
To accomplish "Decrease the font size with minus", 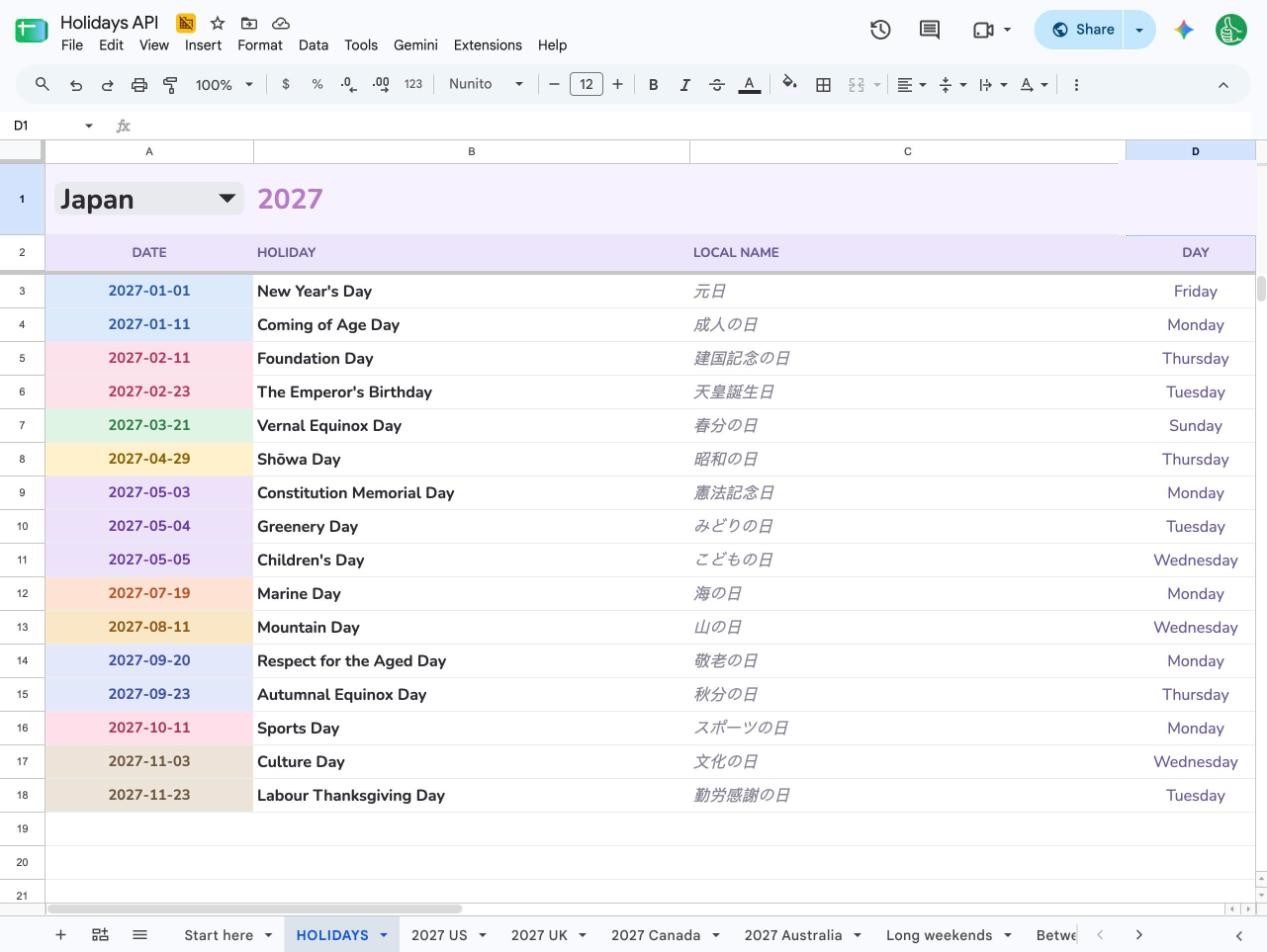I will [x=554, y=85].
